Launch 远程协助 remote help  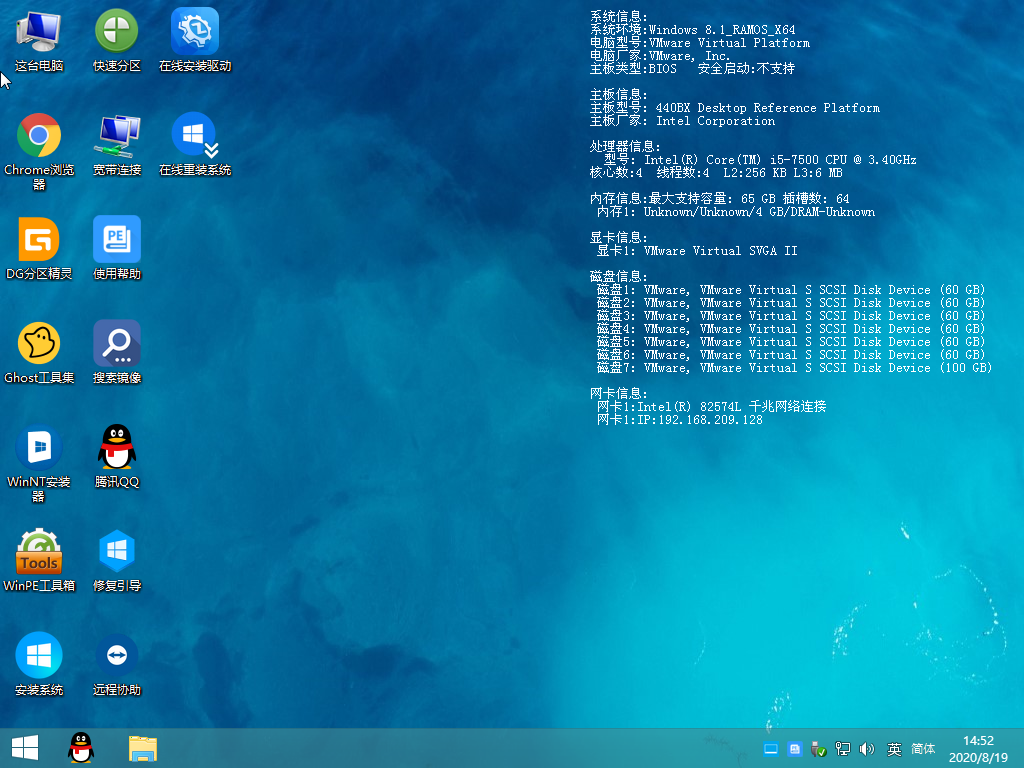tap(117, 664)
